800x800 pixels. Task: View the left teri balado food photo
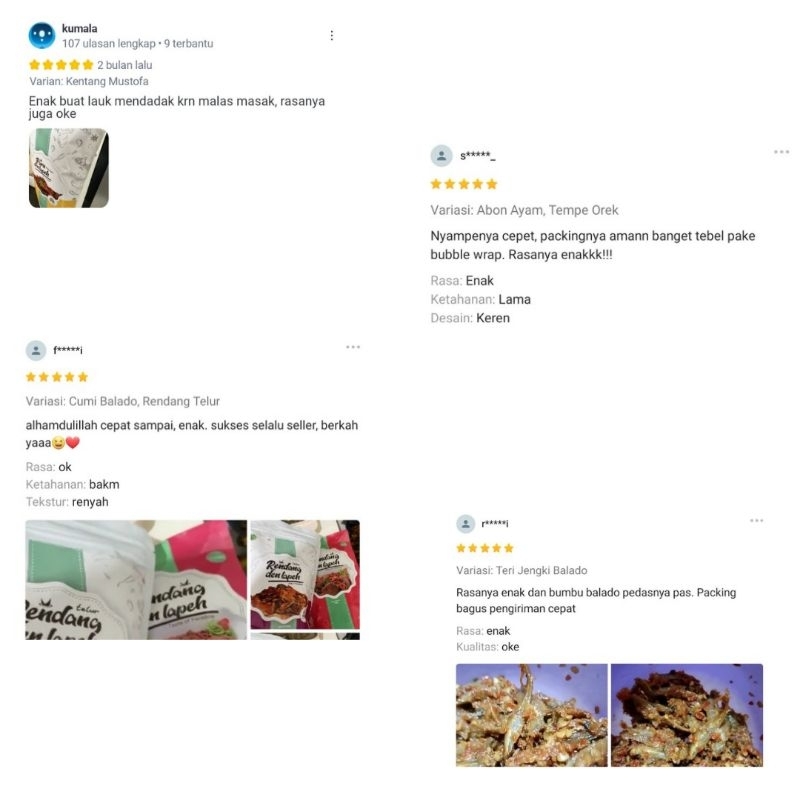click(532, 715)
